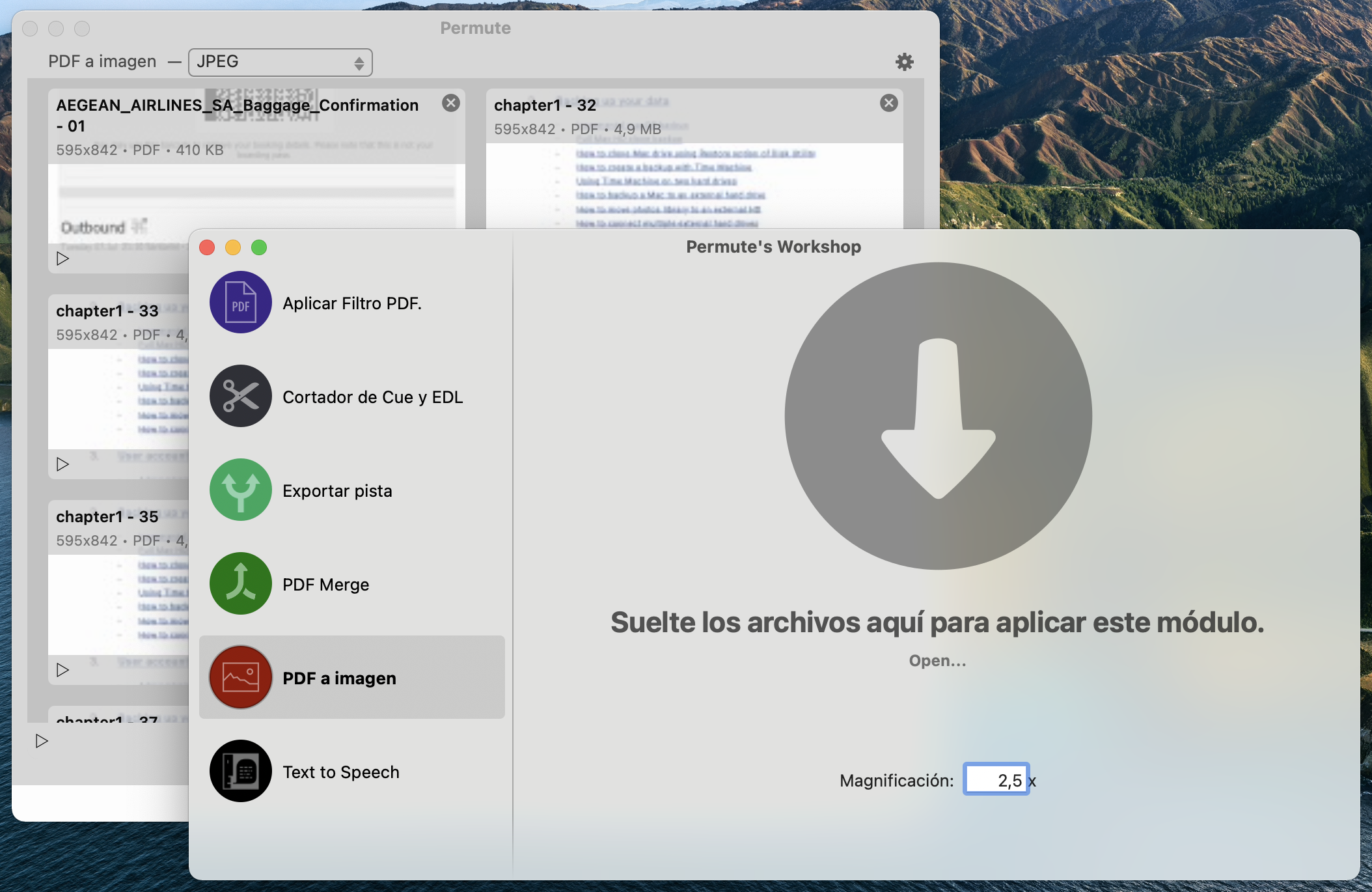Viewport: 1372px width, 892px height.
Task: Click the '595x842 • PDF • 4,9 MB' info text
Action: tap(577, 130)
